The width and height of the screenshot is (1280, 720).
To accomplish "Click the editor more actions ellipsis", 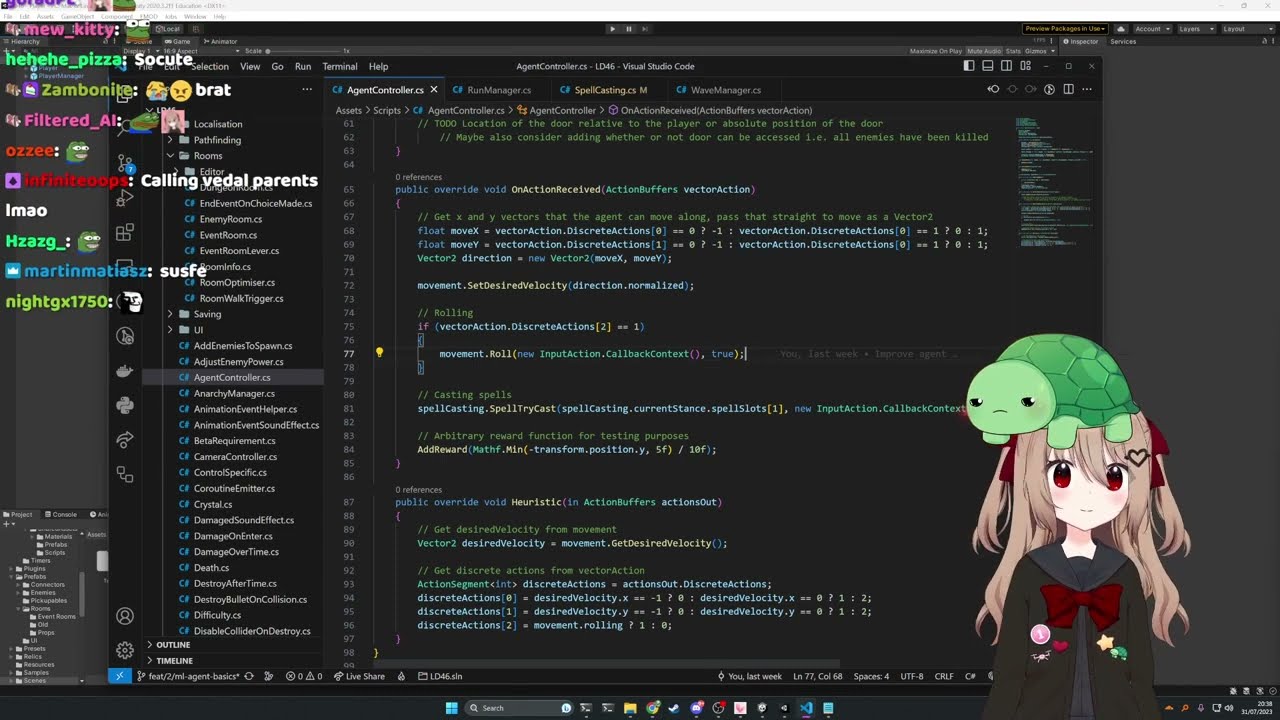I will (1086, 90).
